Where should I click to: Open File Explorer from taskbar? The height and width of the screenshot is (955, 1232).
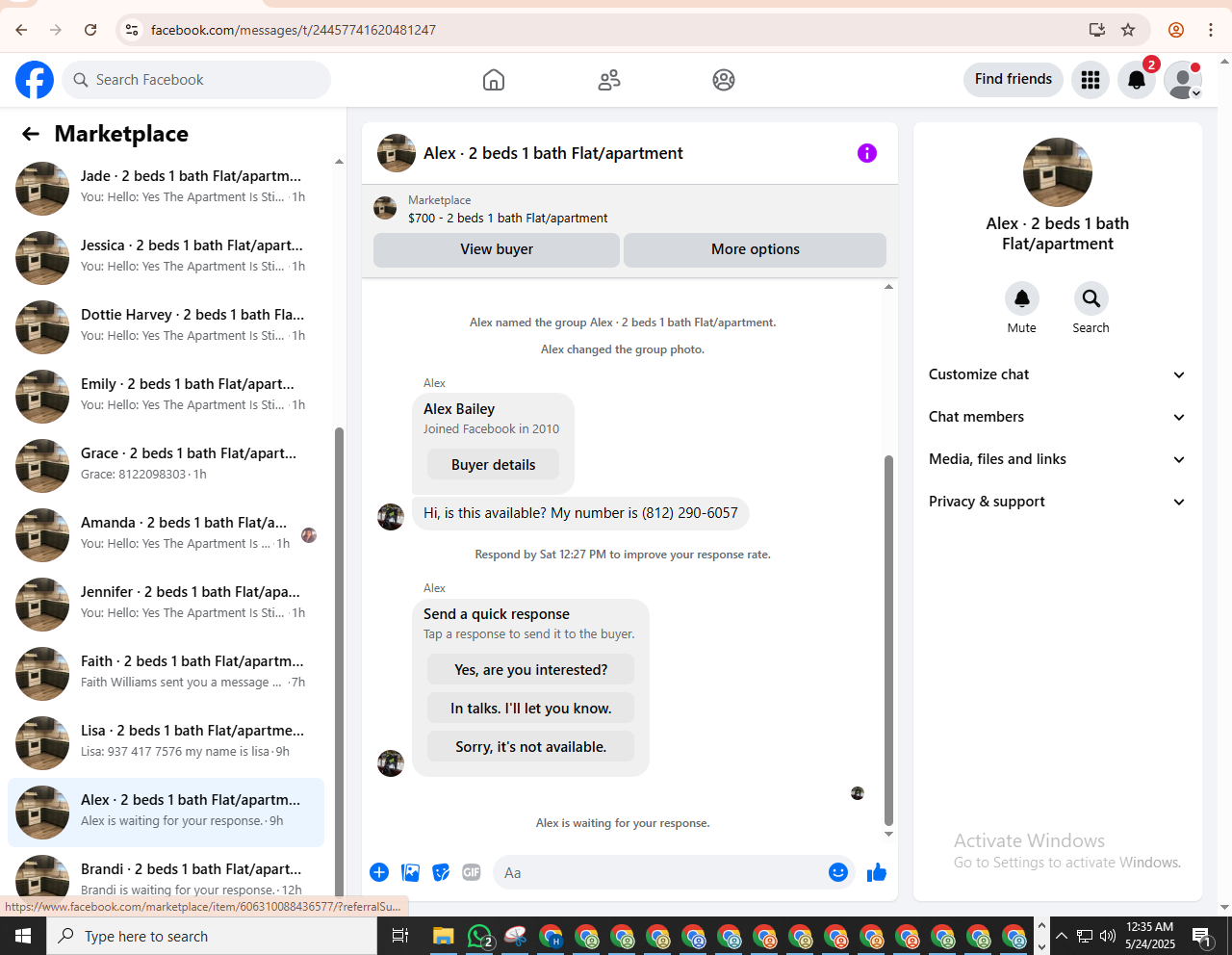click(x=443, y=936)
